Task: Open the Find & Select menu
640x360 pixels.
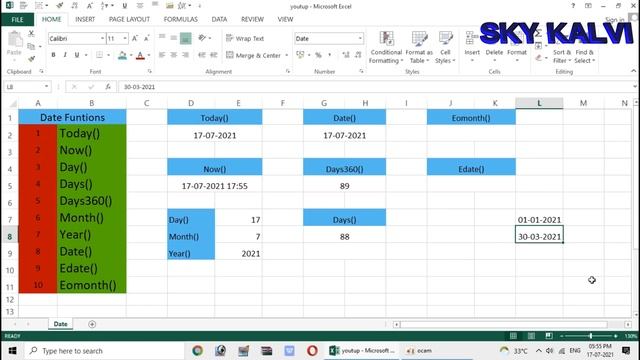Action: tap(585, 56)
